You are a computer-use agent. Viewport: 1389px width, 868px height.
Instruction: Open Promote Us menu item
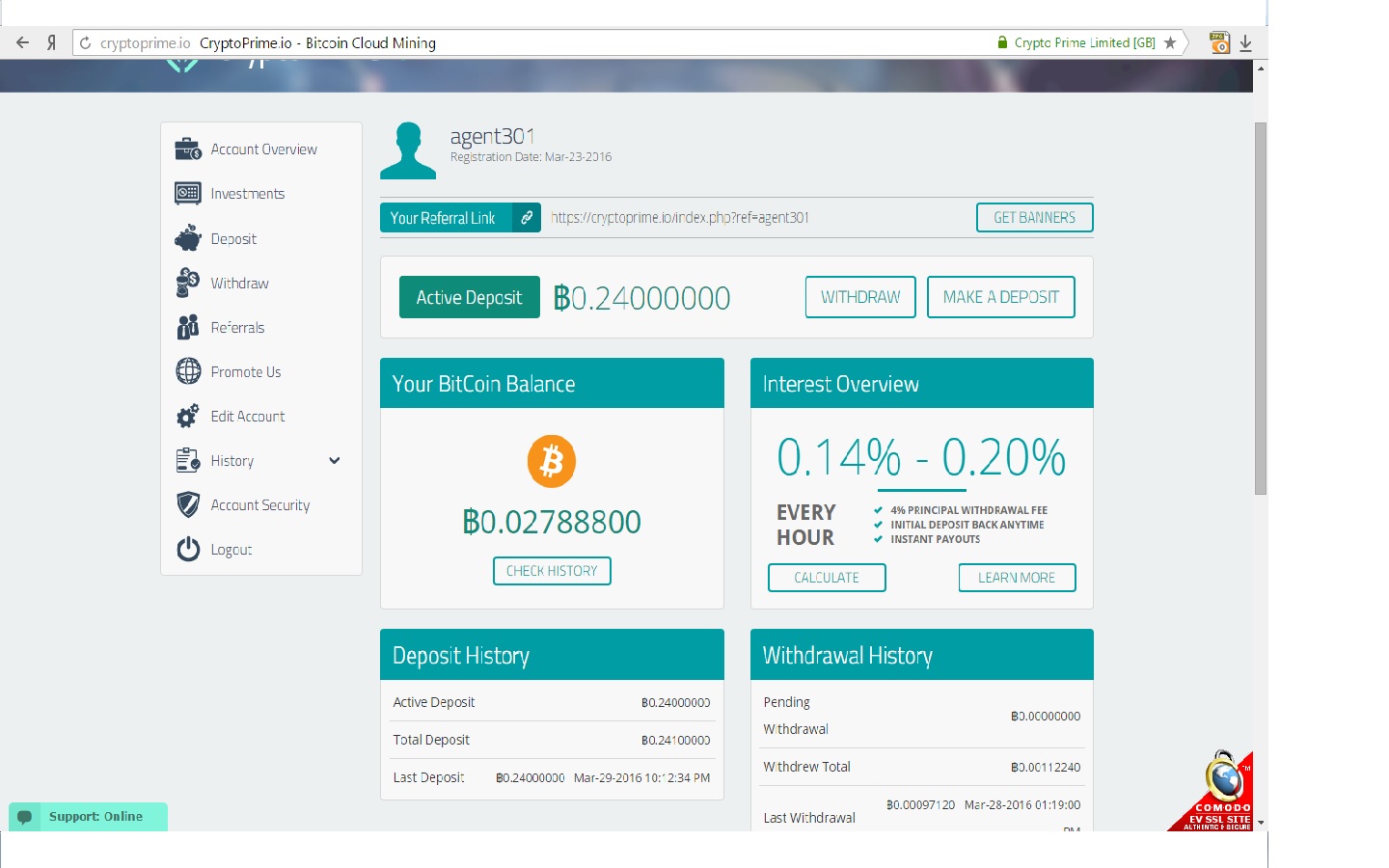[246, 372]
